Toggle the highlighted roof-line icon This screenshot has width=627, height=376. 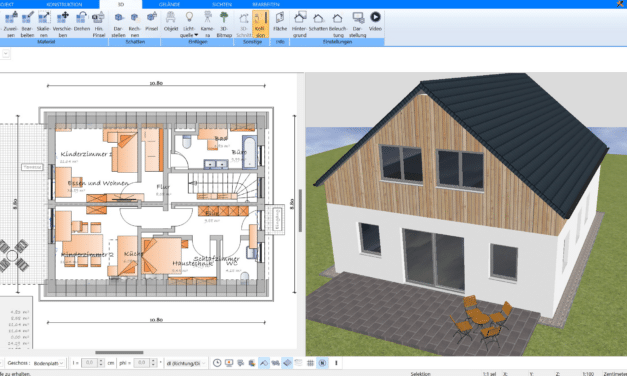click(264, 363)
